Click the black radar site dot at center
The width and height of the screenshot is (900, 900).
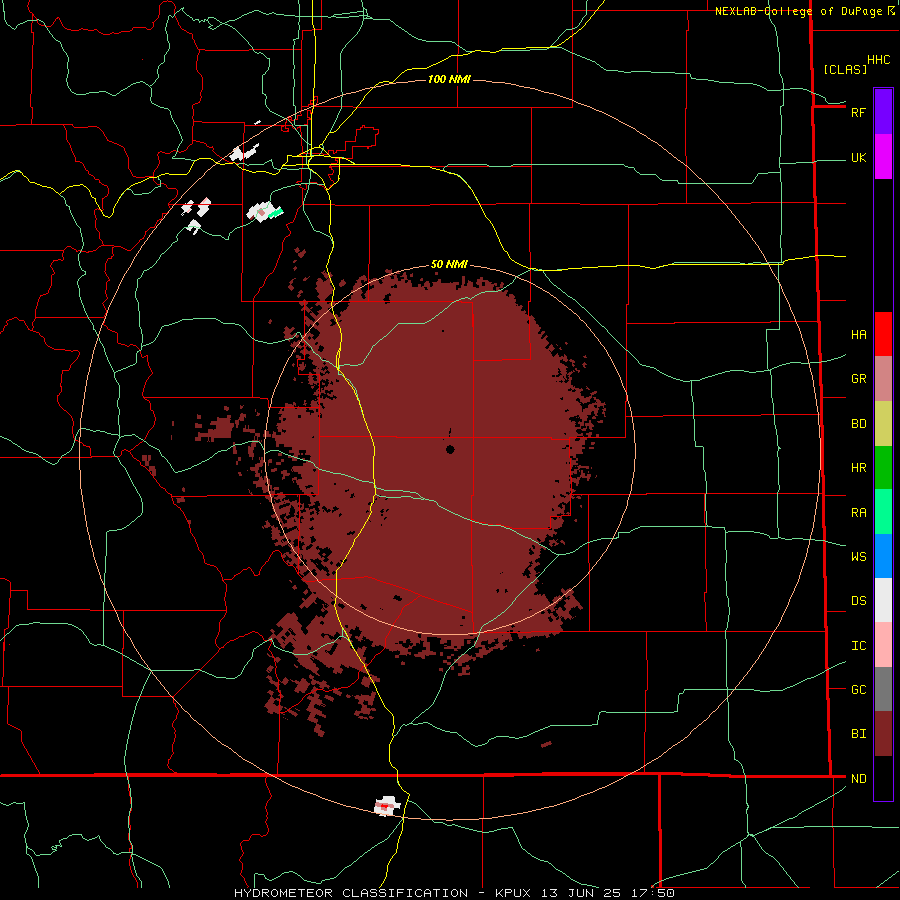[450, 449]
